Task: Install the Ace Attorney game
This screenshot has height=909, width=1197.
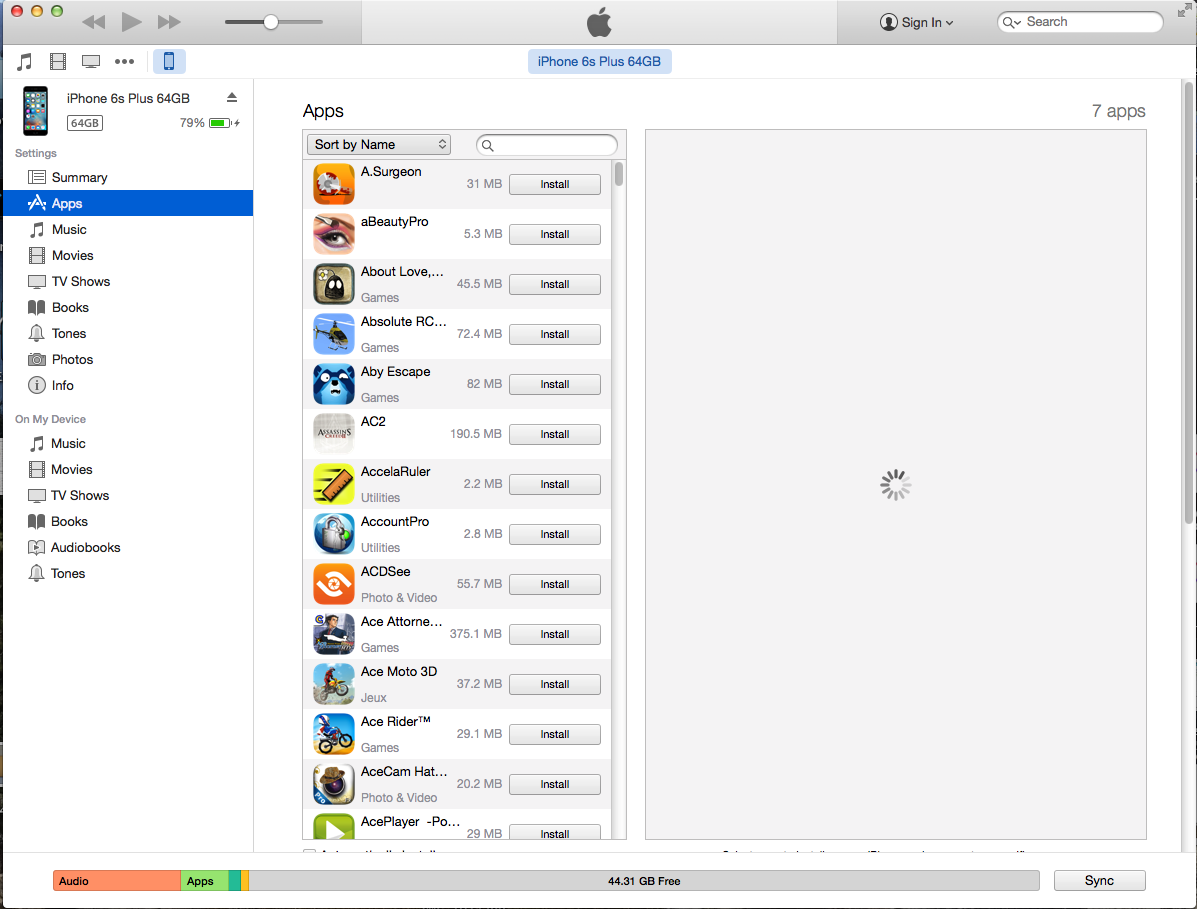Action: (x=555, y=634)
